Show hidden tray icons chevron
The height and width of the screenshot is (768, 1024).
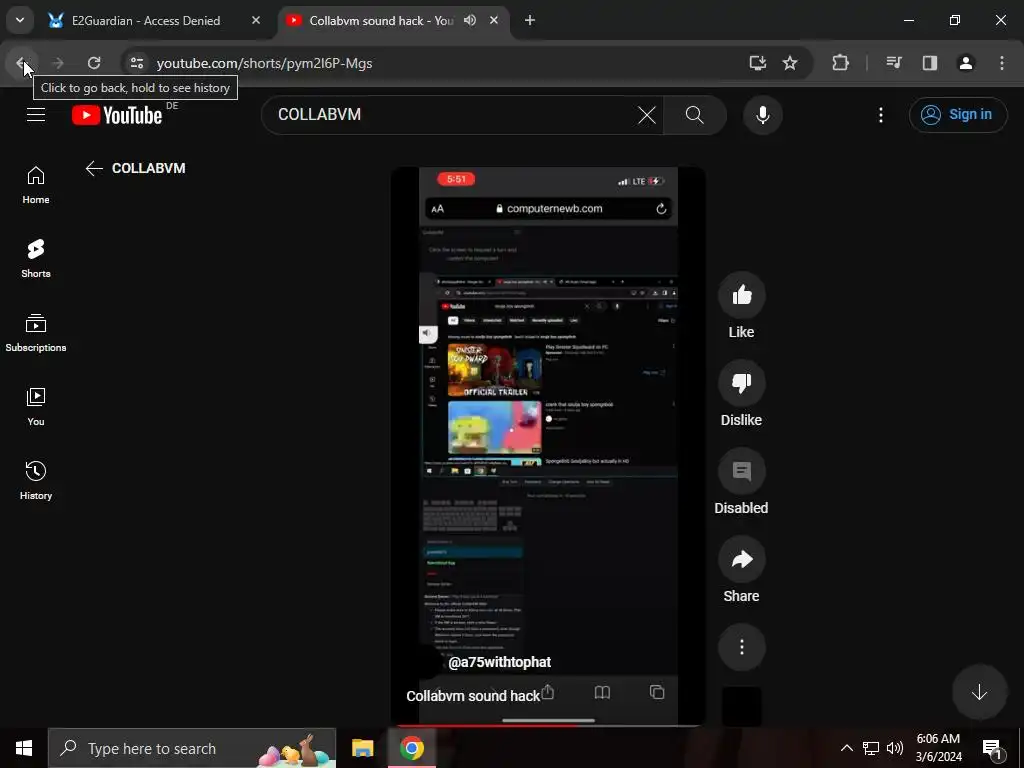coord(846,748)
